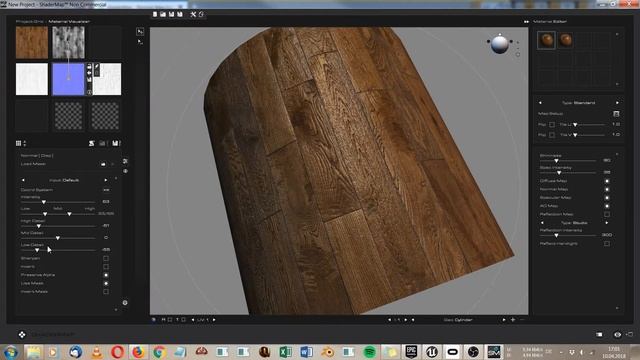
Task: Toggle the Sharpen checkbox
Action: [106, 258]
